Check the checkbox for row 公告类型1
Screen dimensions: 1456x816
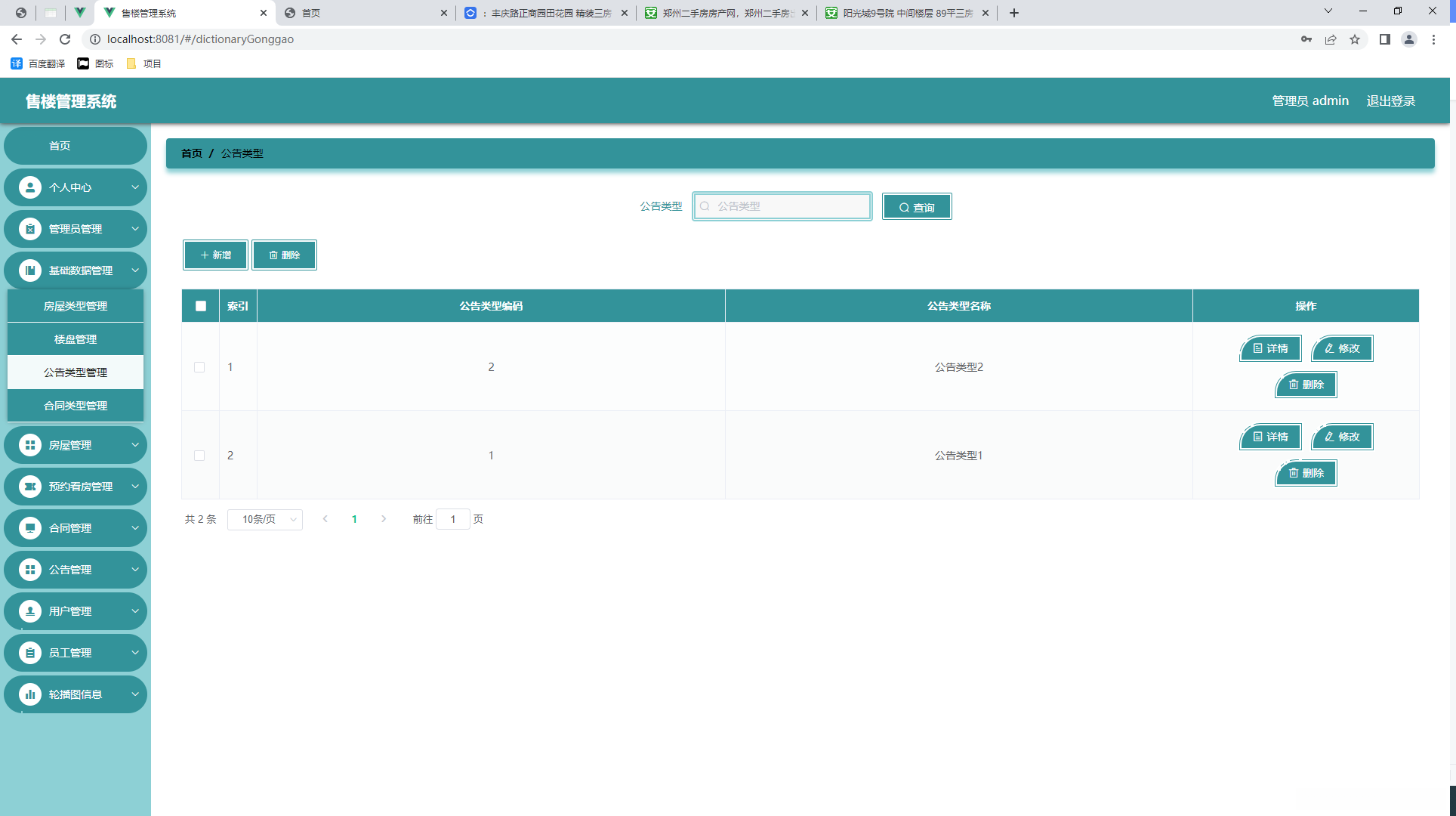pyautogui.click(x=199, y=456)
